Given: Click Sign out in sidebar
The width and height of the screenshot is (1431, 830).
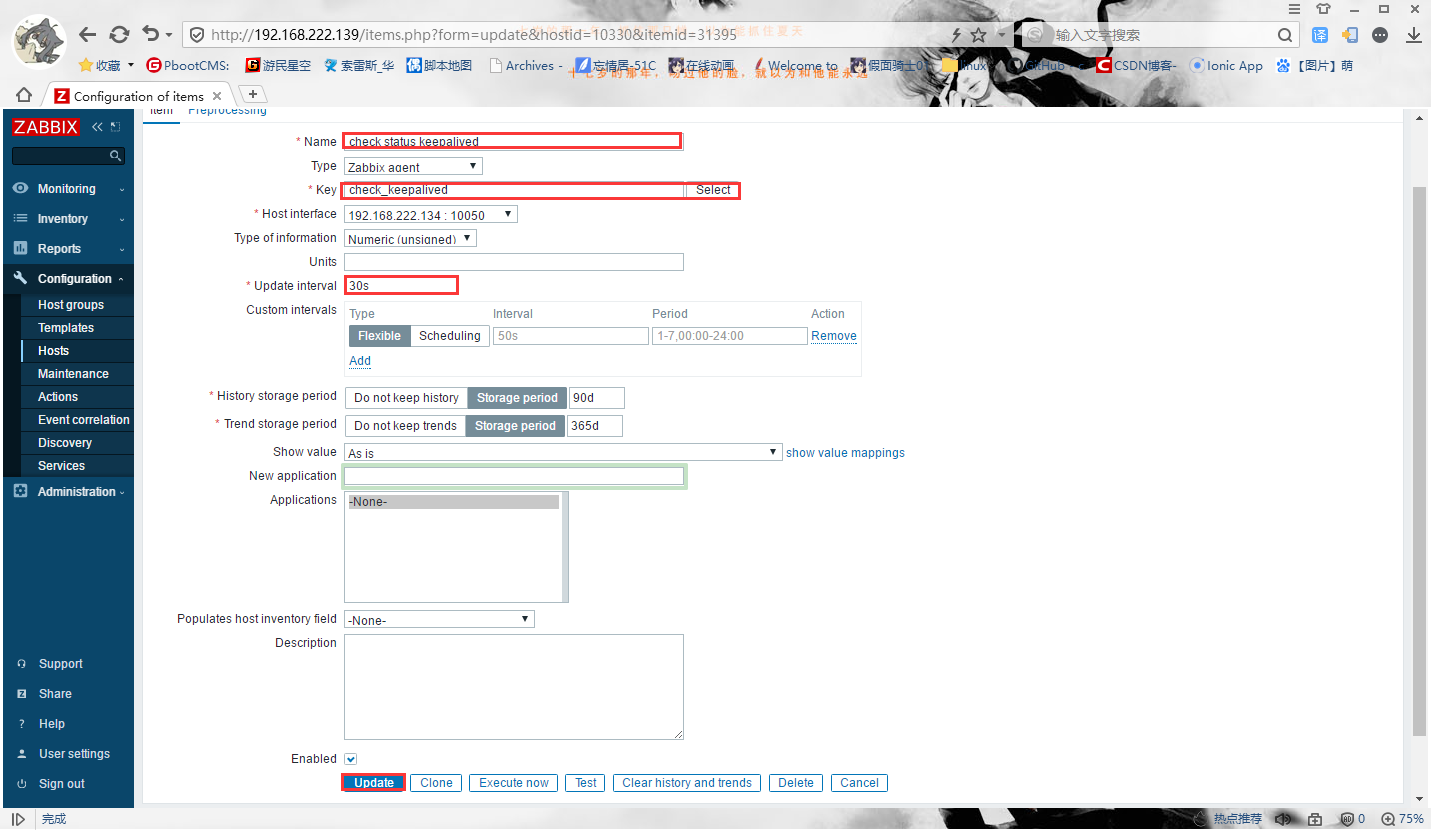Looking at the screenshot, I should (61, 784).
